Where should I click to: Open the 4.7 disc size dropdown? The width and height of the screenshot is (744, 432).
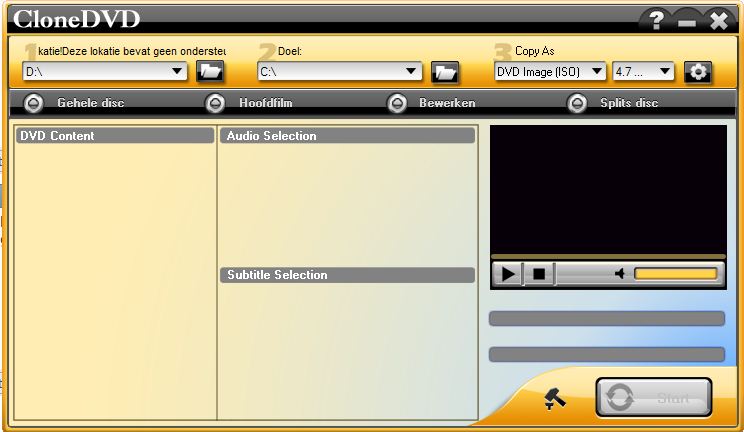tap(665, 71)
